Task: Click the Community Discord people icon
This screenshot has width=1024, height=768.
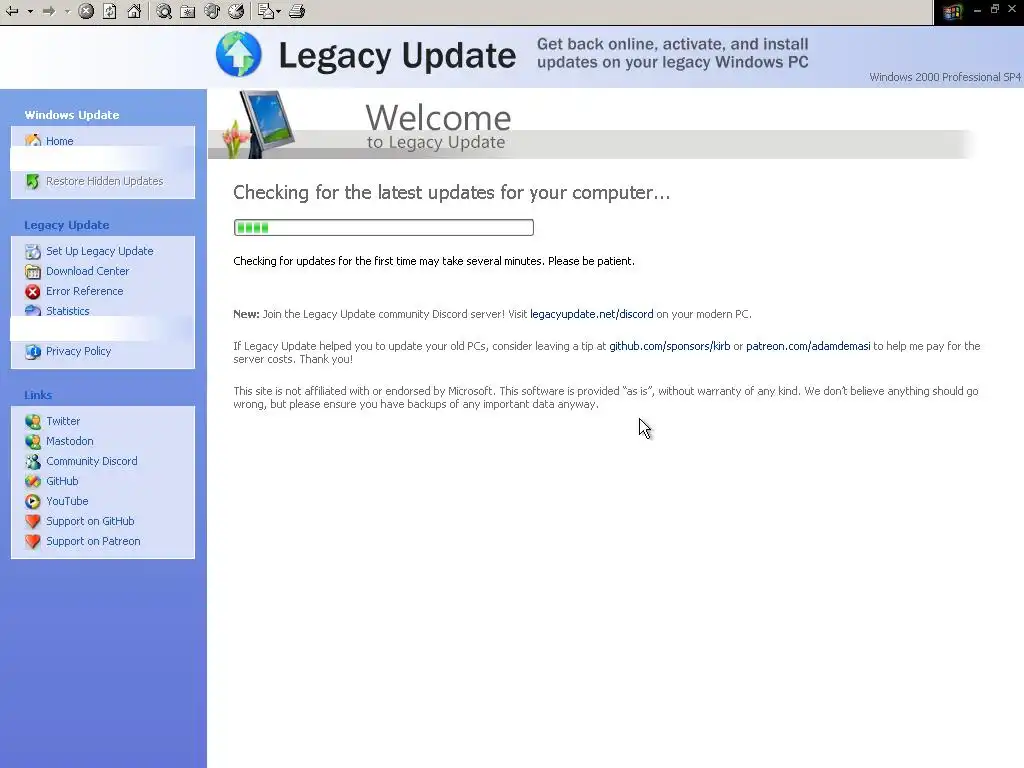Action: [x=33, y=462]
